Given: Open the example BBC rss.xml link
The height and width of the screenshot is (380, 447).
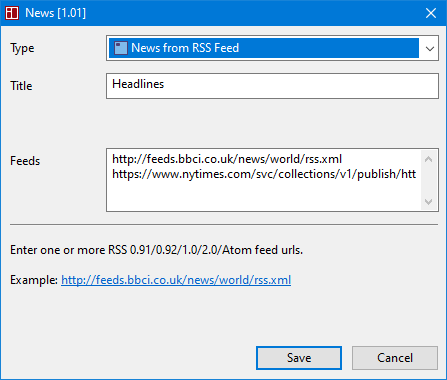Looking at the screenshot, I should pos(176,280).
